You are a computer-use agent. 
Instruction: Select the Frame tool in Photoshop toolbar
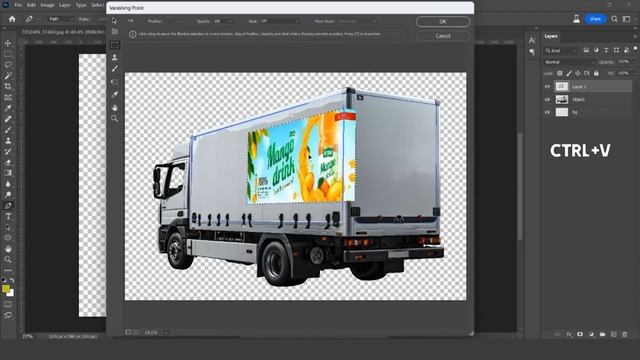click(8, 98)
